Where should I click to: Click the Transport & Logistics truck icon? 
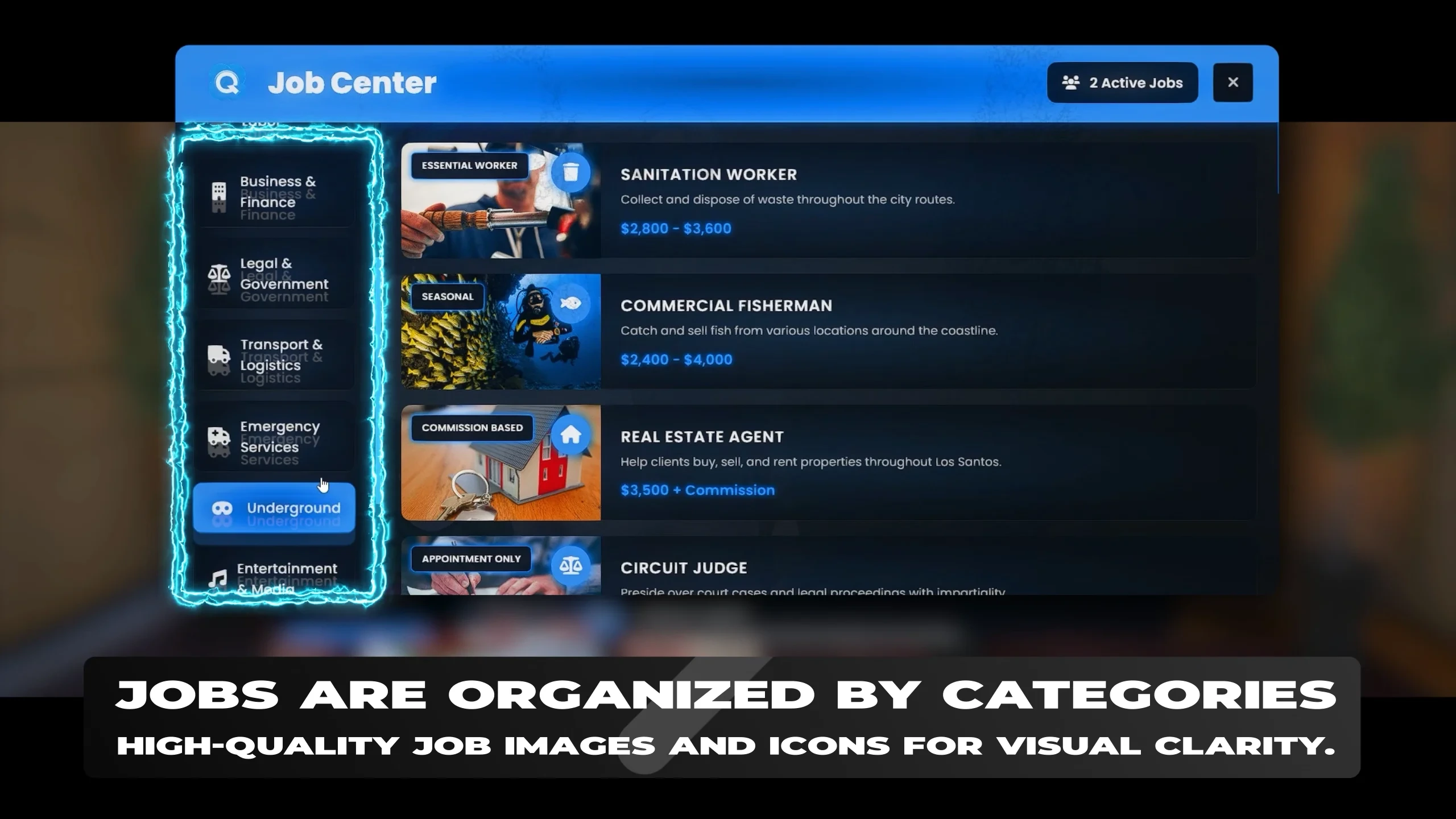pyautogui.click(x=219, y=354)
